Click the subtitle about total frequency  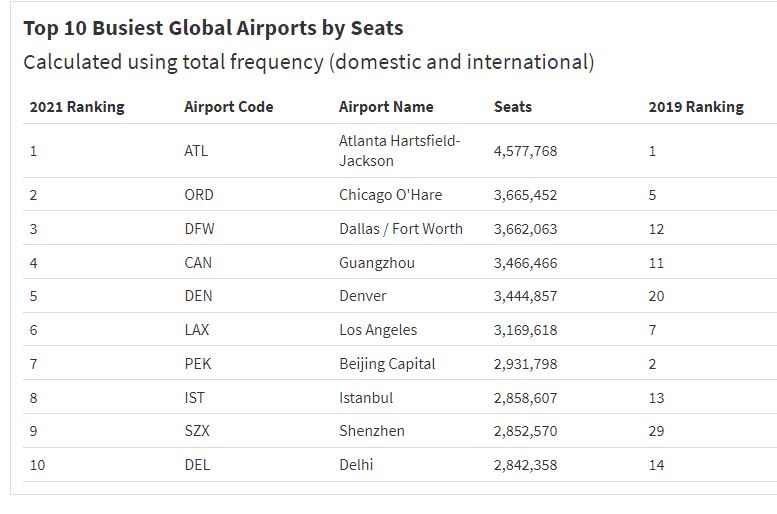[309, 62]
